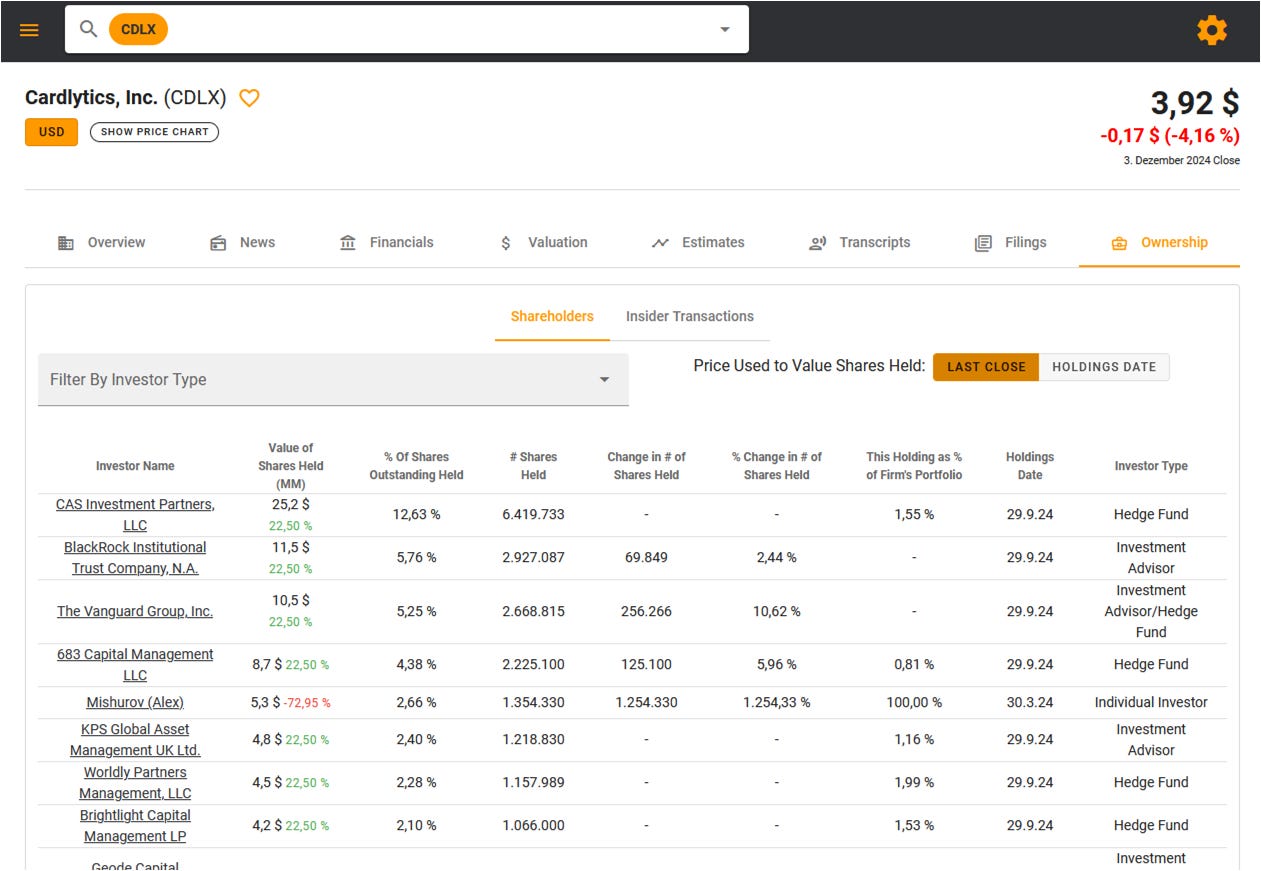This screenshot has height=871, width=1261.
Task: Click Value of Shares Held column header
Action: [291, 466]
